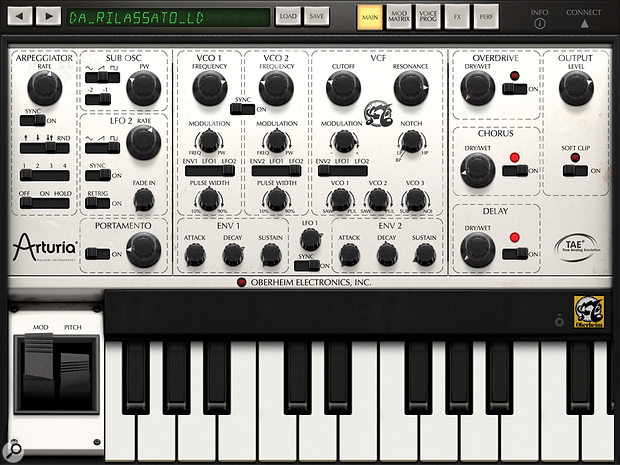620x465 pixels.
Task: Click the Chorus DRY/WET knob
Action: coord(478,170)
